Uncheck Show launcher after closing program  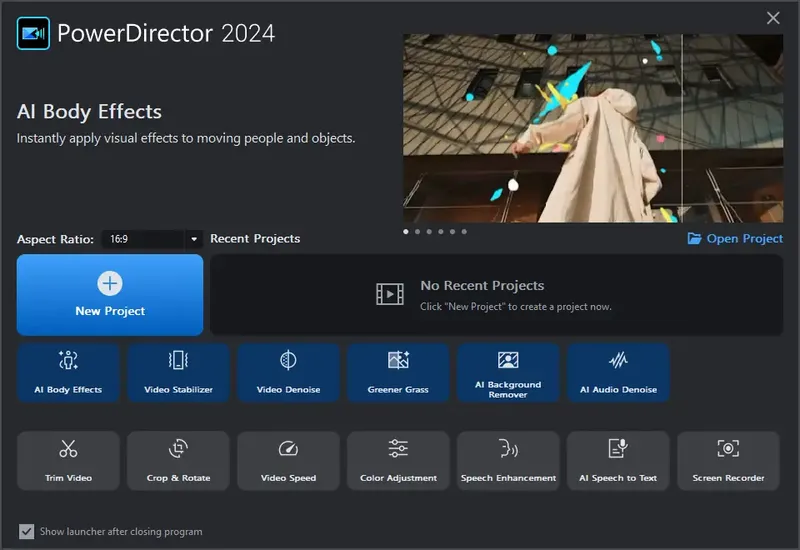click(27, 532)
